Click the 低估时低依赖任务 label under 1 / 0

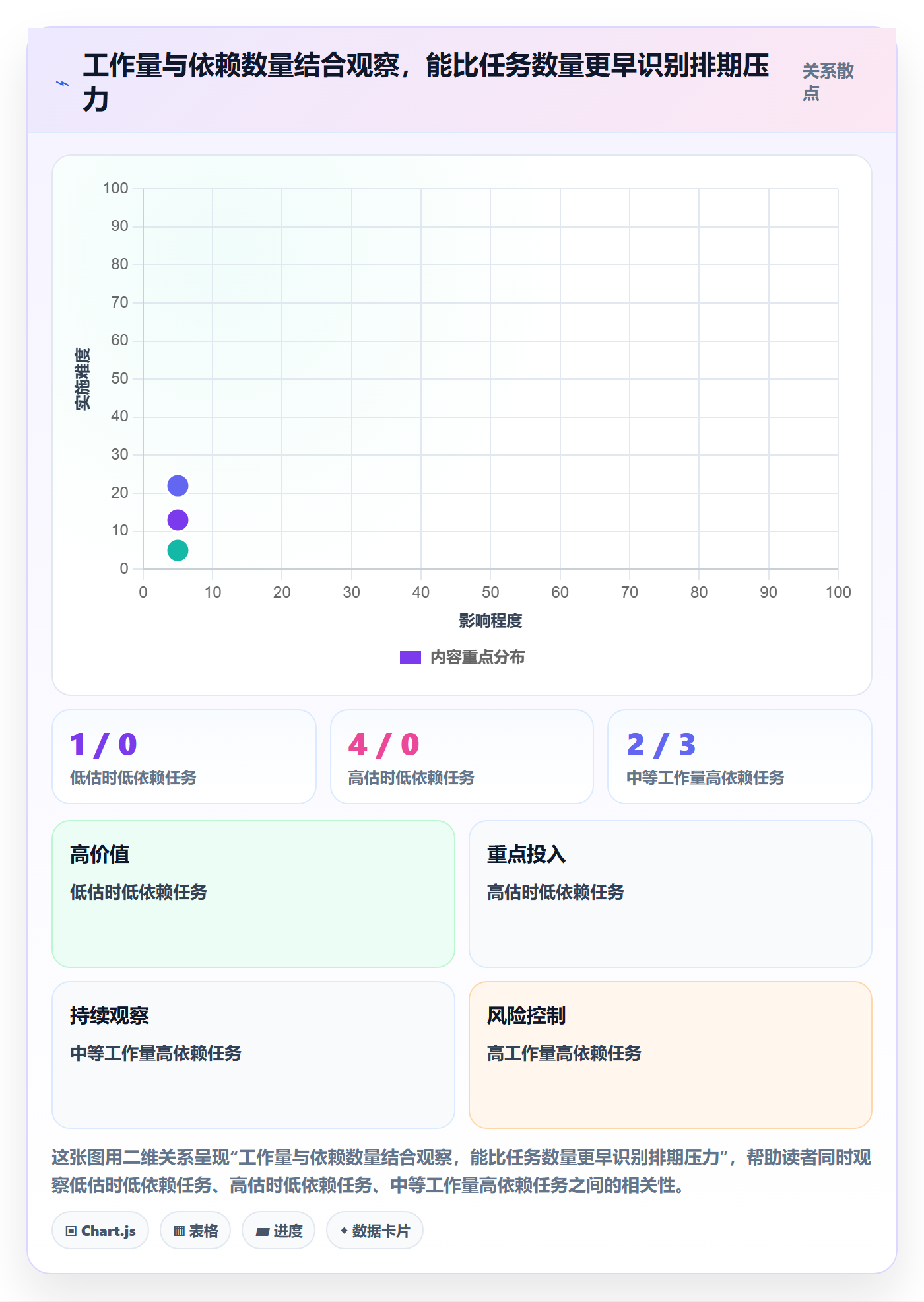[133, 778]
